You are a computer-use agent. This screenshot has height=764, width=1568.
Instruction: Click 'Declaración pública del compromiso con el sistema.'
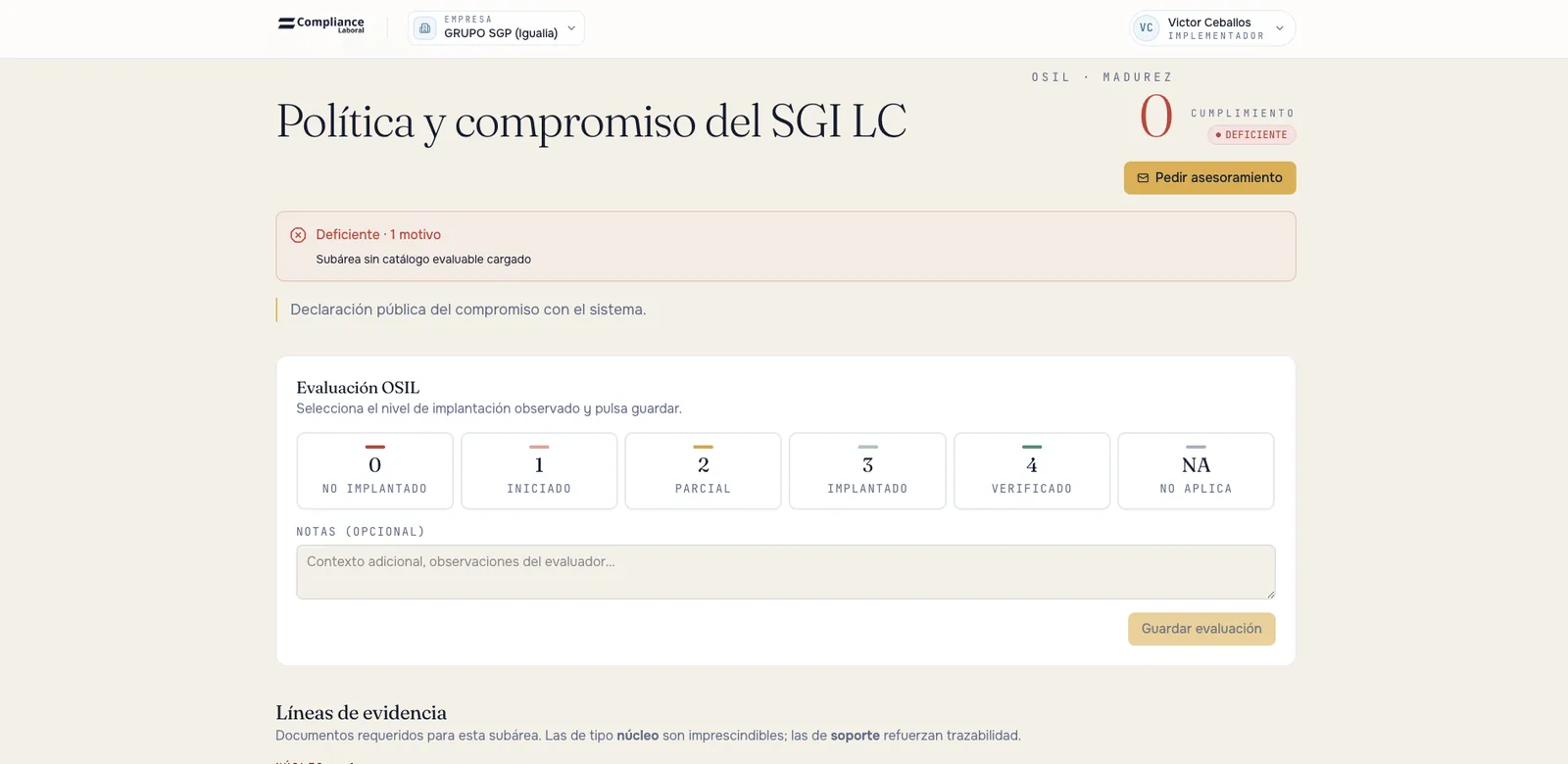click(x=468, y=310)
